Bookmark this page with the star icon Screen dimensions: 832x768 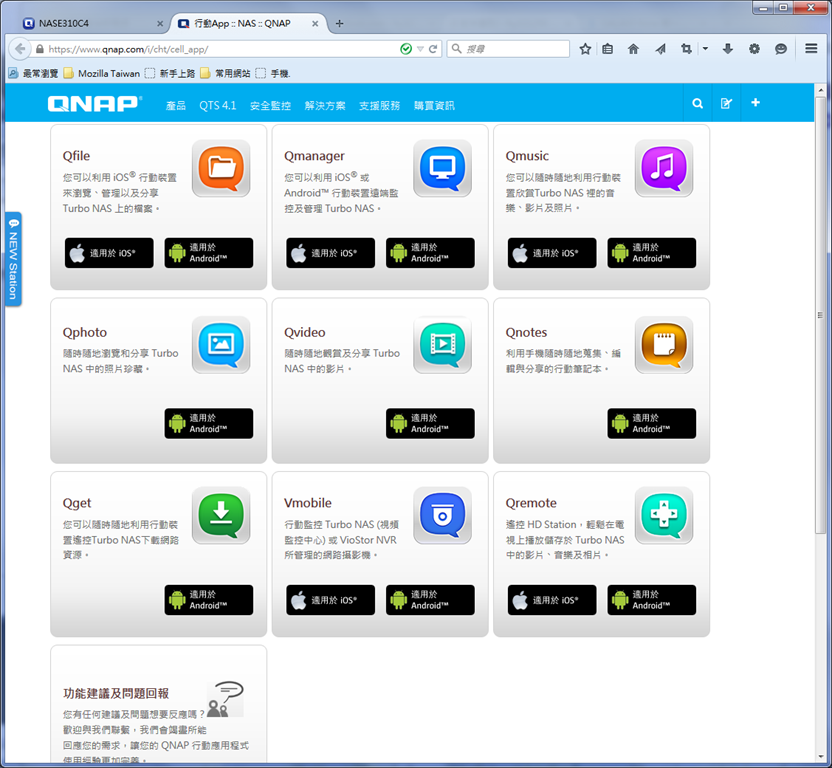click(x=585, y=49)
